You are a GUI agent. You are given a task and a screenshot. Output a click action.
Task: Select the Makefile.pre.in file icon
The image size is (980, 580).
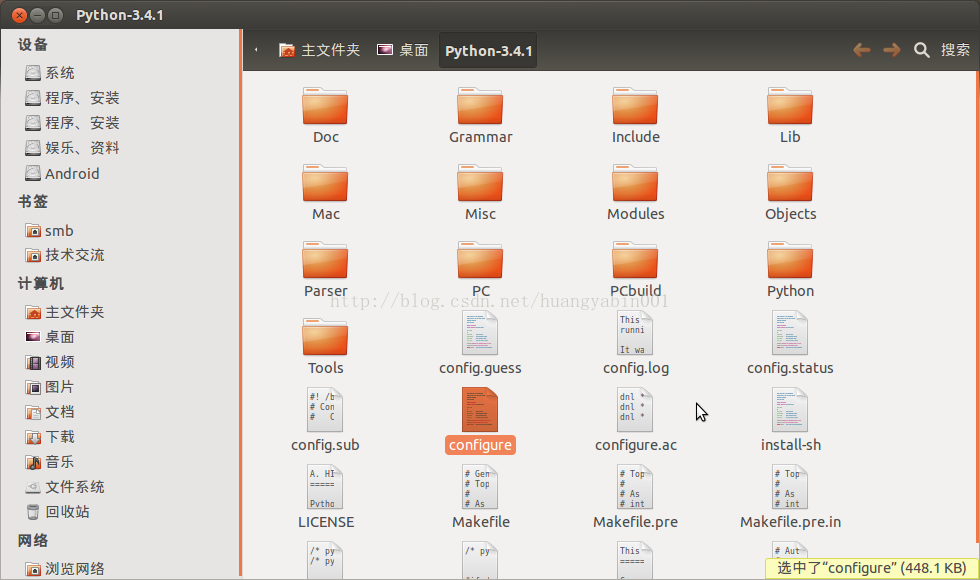[790, 487]
